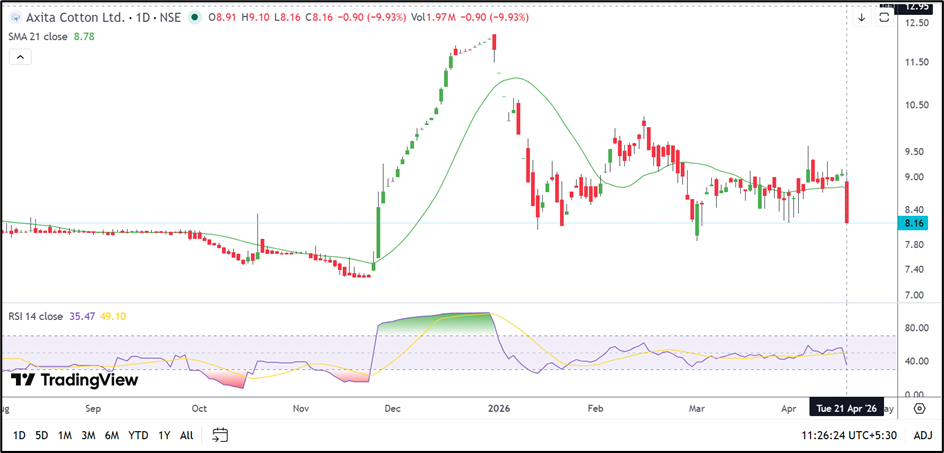The image size is (944, 453).
Task: Click the fullscreen frame icon at top right
Action: (883, 17)
